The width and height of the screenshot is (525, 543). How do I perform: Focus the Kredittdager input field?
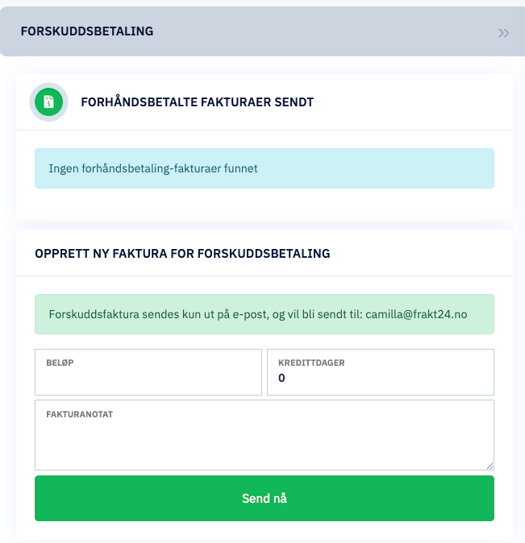[381, 372]
